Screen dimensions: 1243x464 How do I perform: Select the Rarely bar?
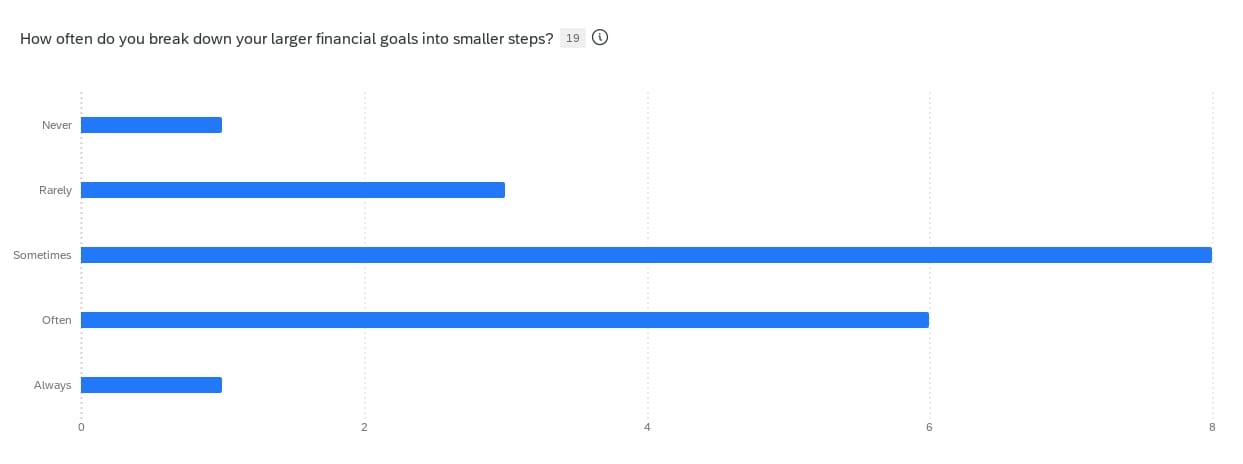click(292, 190)
